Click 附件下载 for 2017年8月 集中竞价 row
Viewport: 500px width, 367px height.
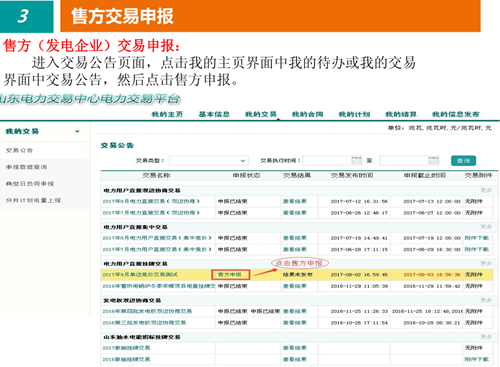pos(477,238)
